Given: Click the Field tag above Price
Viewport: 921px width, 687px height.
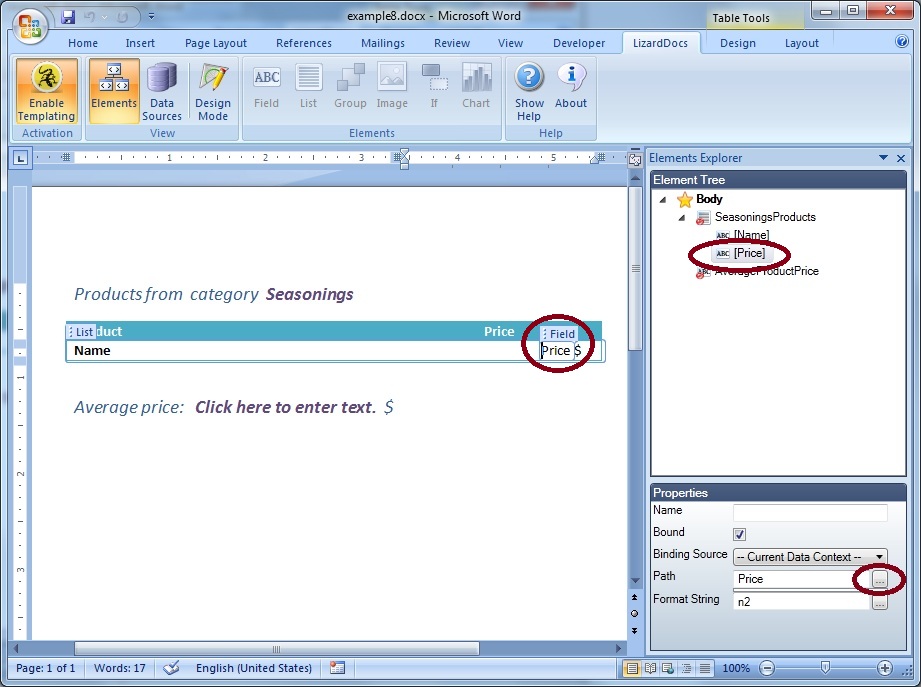Looking at the screenshot, I should [559, 334].
